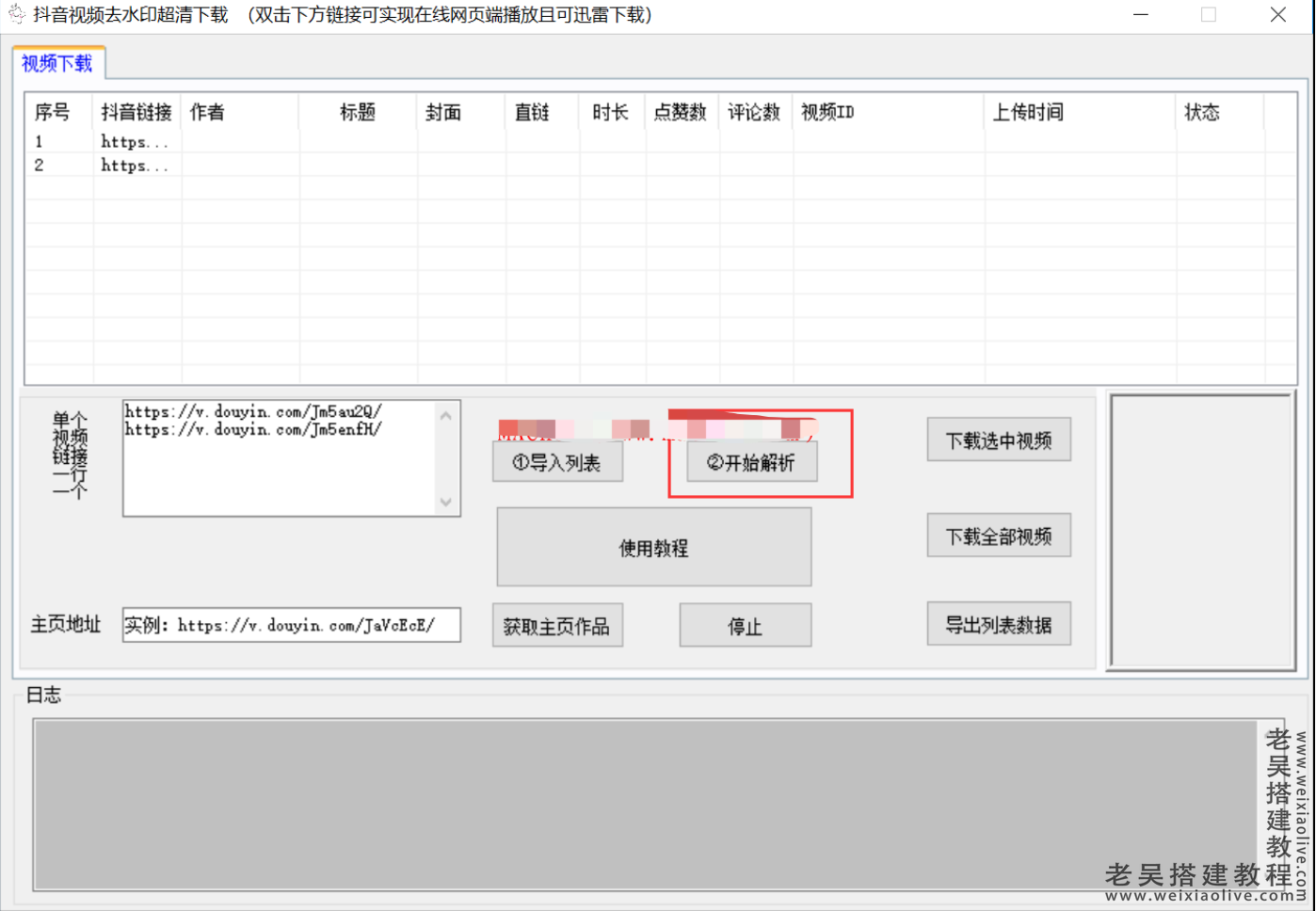Screen dimensions: 1316x911
Task: Select row 1 https link in list
Action: coord(135,142)
